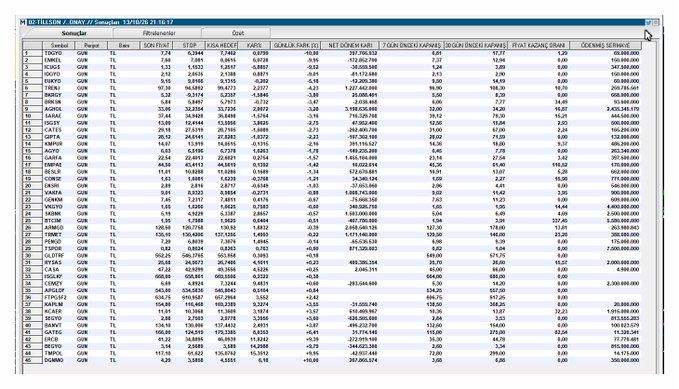The height and width of the screenshot is (389, 679).
Task: Select row number 25 header
Action: [32, 220]
